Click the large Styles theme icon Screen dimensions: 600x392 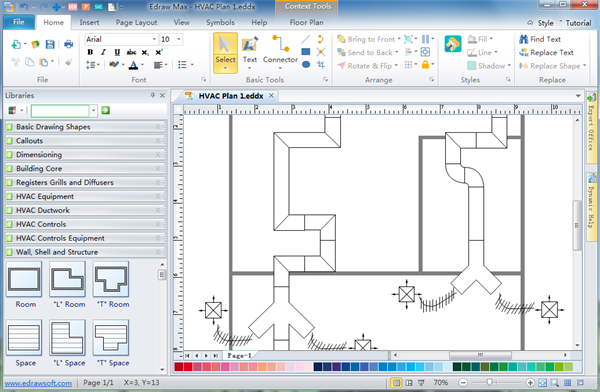tap(453, 44)
